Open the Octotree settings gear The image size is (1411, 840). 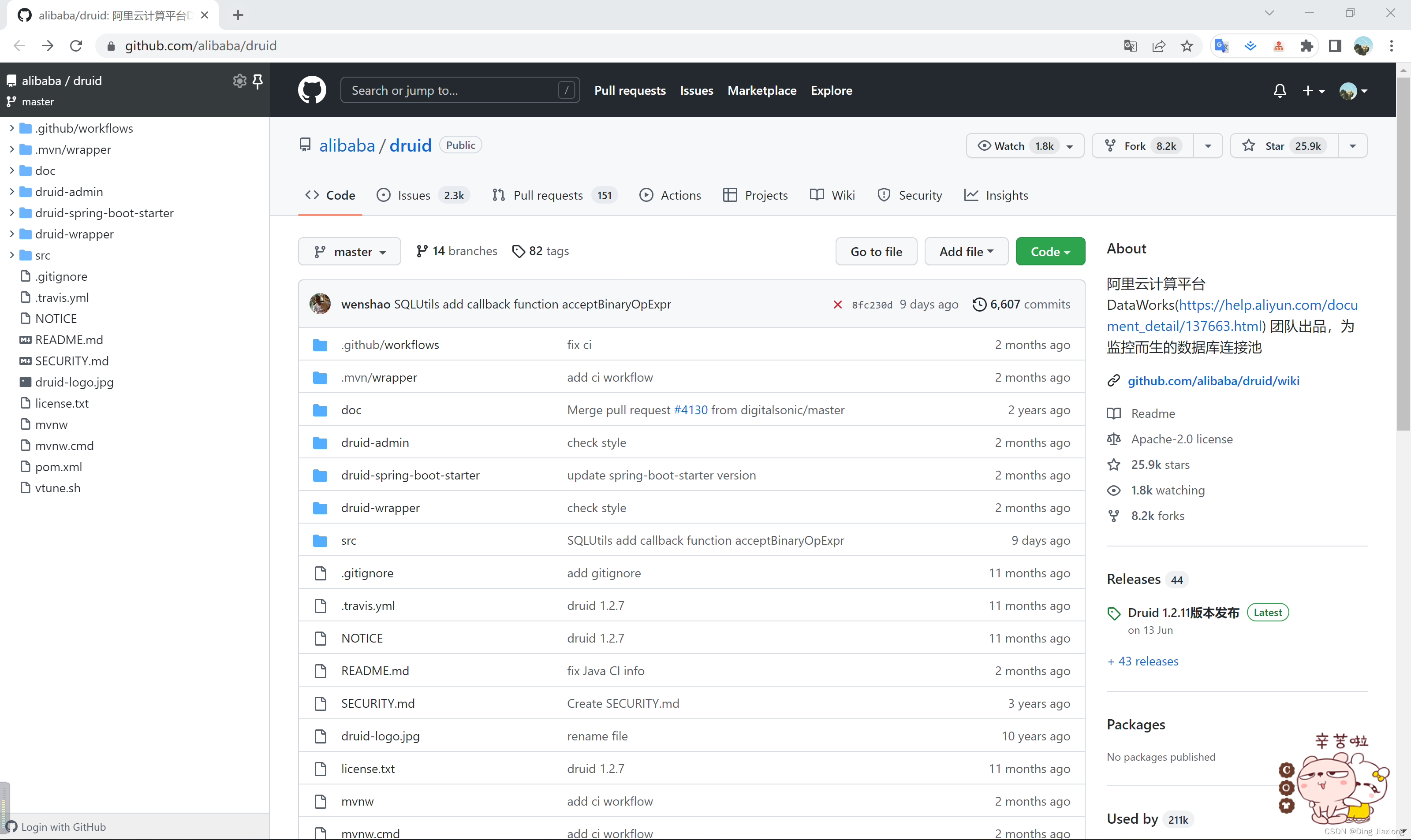239,81
